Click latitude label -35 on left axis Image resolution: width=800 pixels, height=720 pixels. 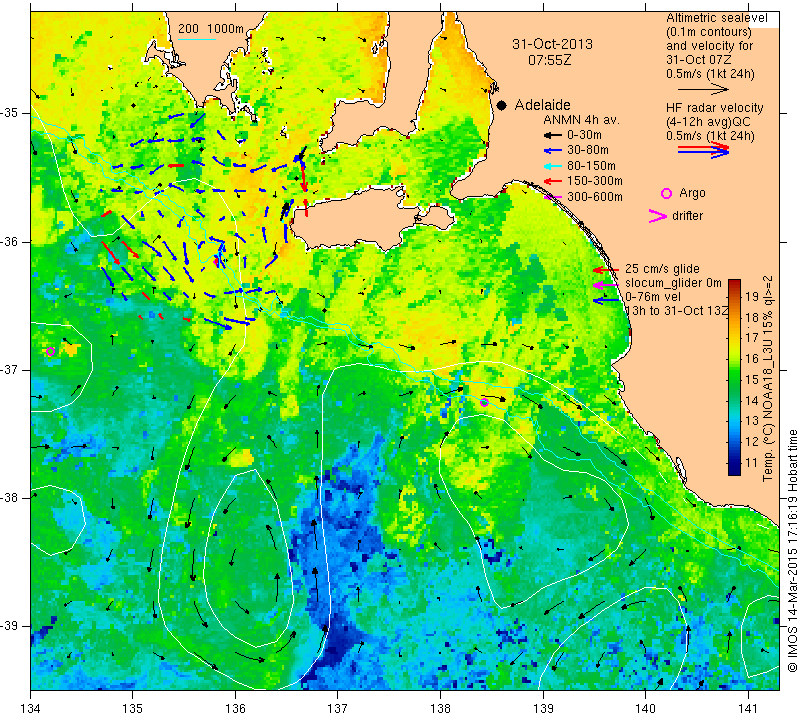[9, 113]
